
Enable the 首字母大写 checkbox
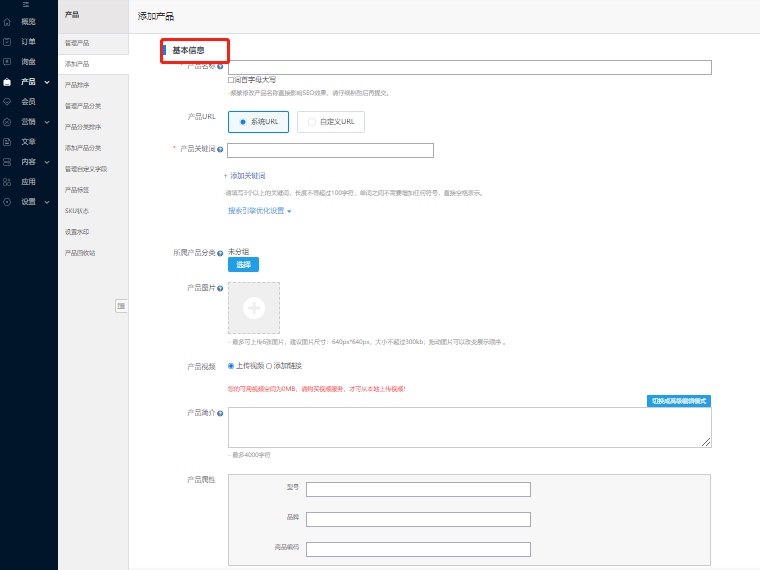[x=231, y=80]
